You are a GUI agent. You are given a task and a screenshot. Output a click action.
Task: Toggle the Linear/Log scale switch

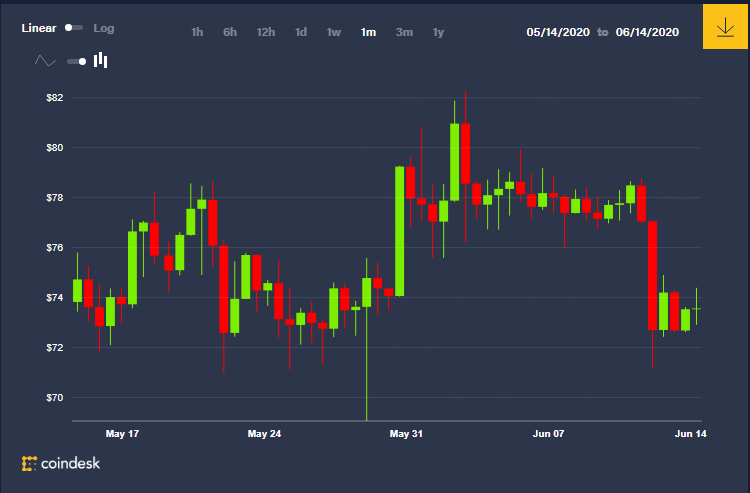[74, 28]
